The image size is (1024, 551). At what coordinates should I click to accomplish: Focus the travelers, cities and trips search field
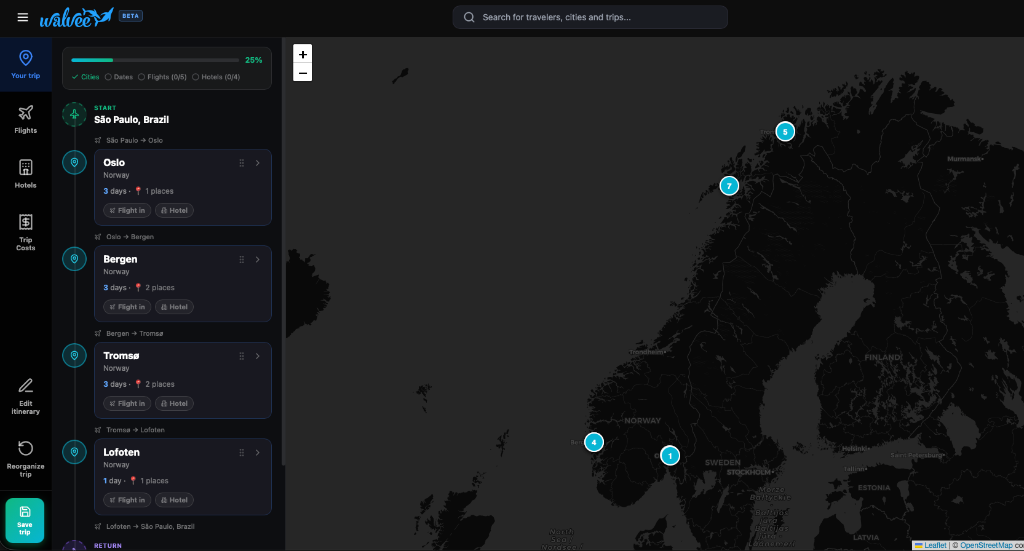(x=590, y=17)
